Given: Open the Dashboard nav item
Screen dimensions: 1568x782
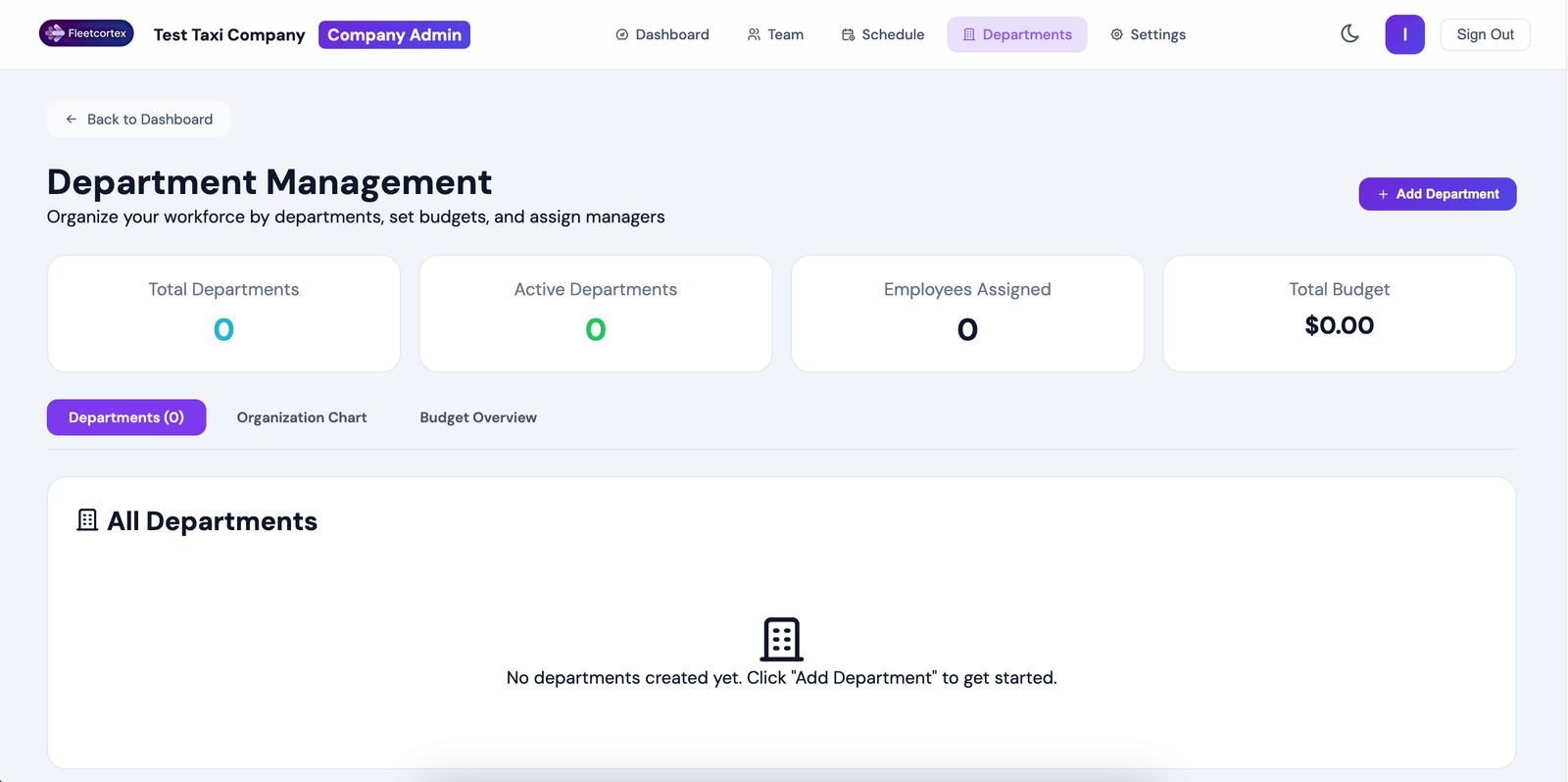Looking at the screenshot, I should point(662,34).
